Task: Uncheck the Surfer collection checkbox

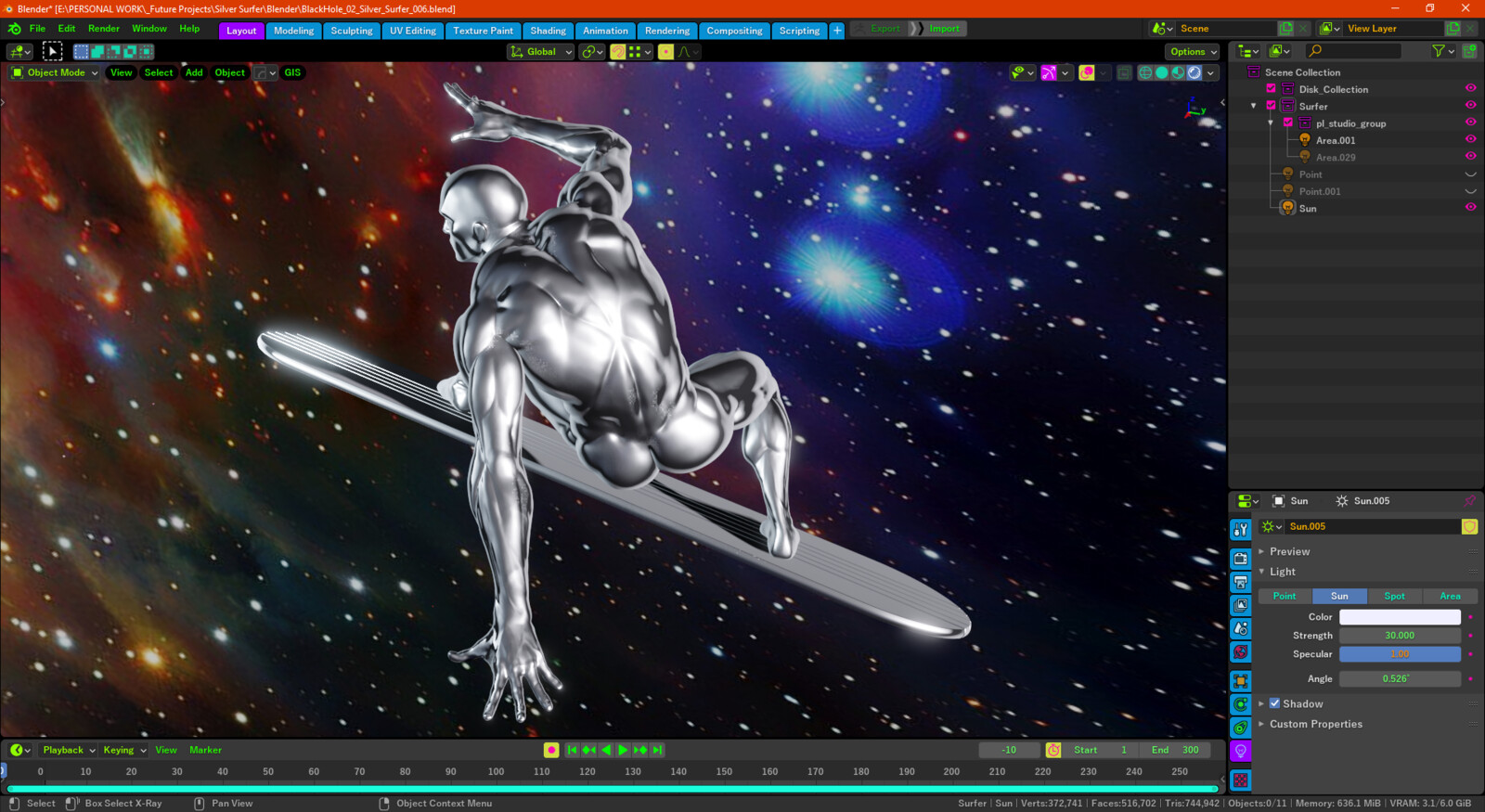Action: pos(1271,106)
